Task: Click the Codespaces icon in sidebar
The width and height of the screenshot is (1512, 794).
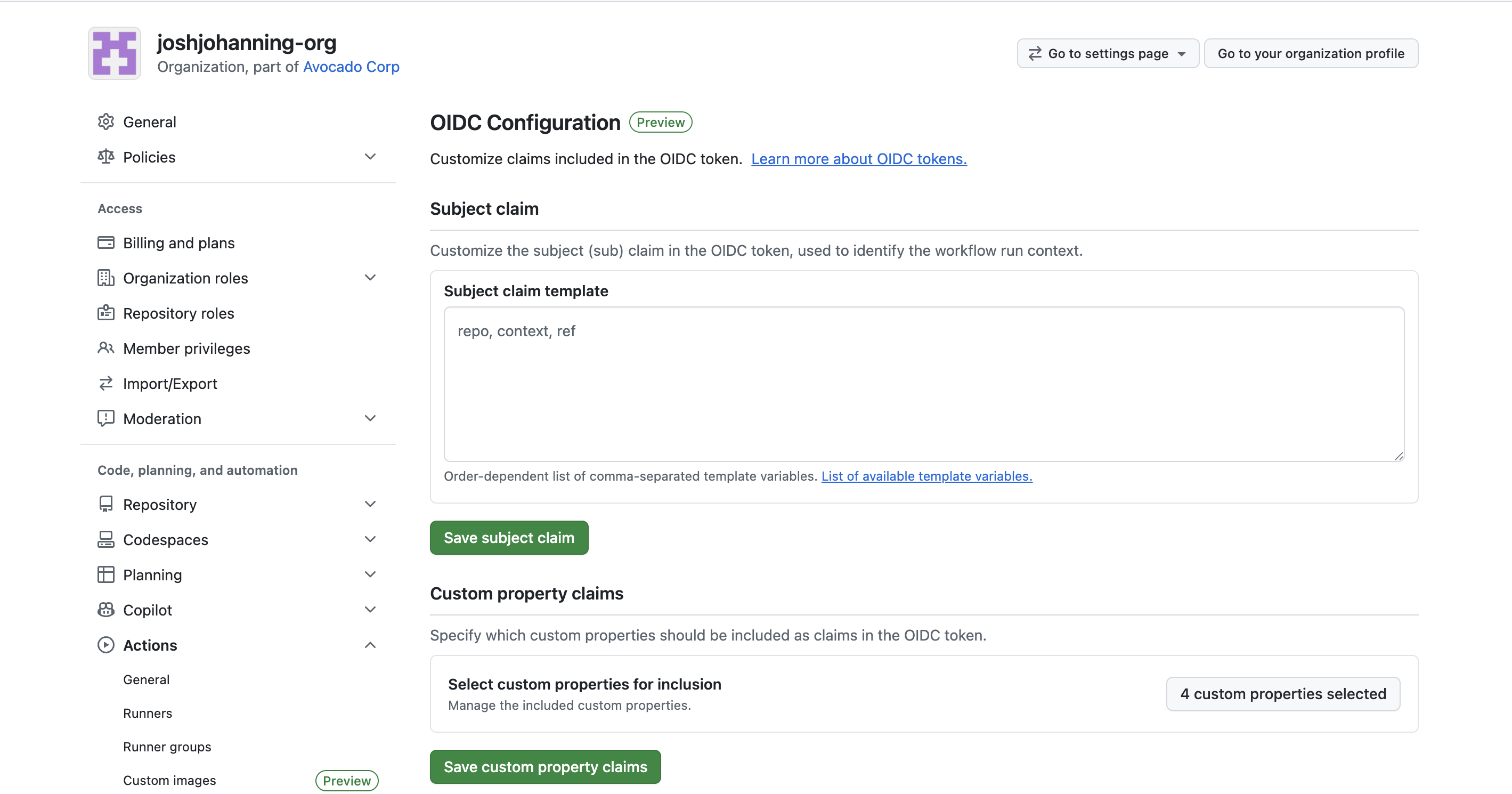Action: [105, 539]
